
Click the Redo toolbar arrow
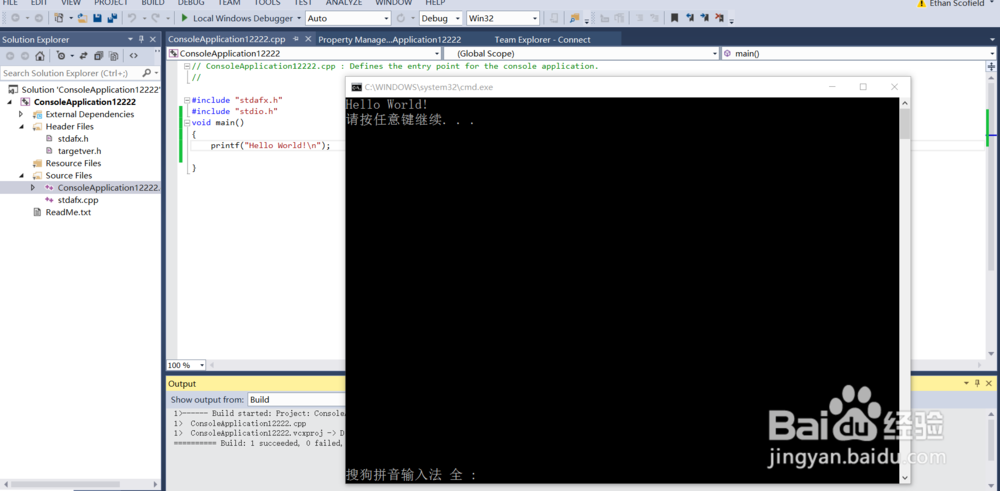(155, 18)
